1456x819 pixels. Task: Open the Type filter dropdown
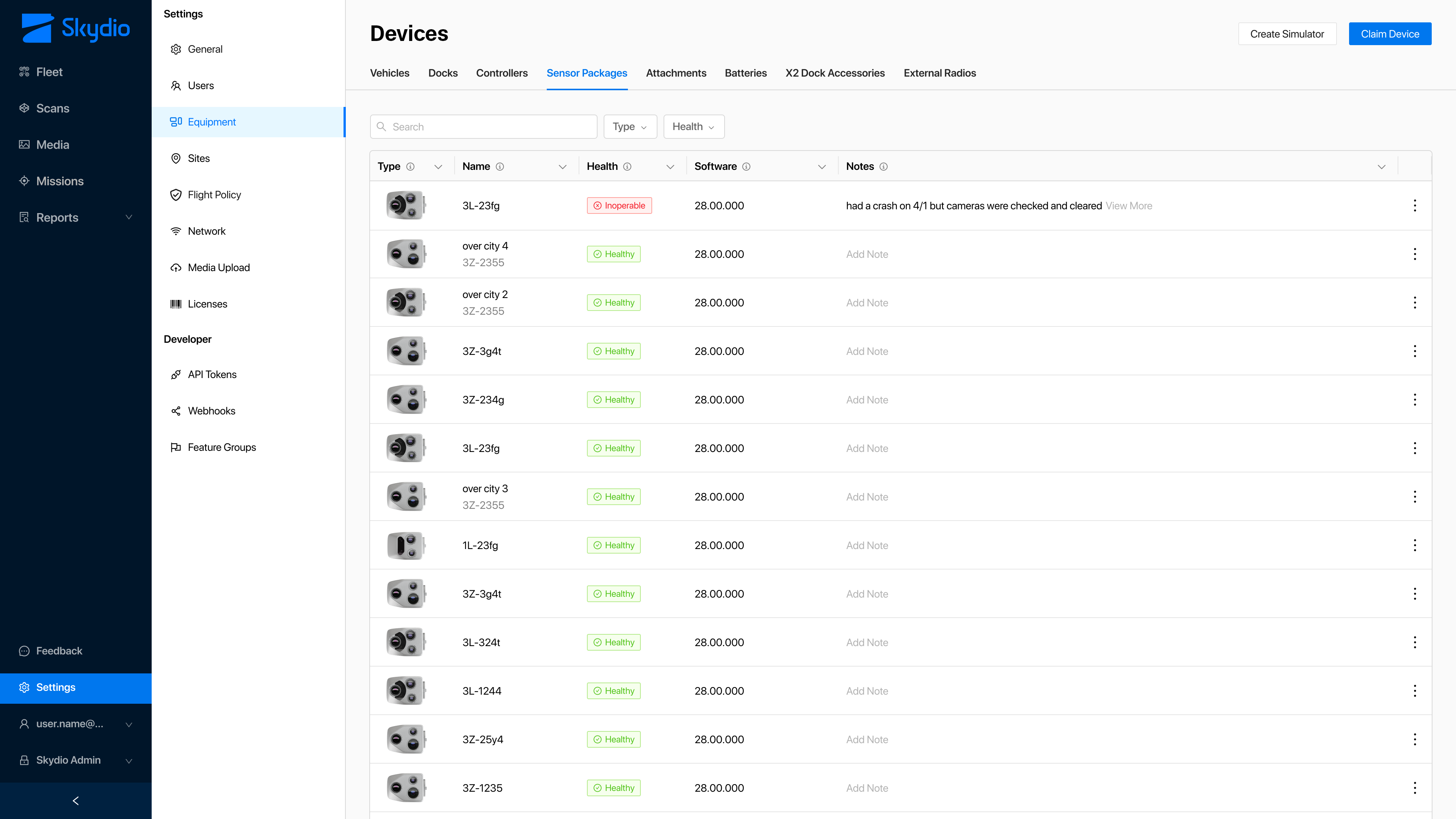[630, 127]
